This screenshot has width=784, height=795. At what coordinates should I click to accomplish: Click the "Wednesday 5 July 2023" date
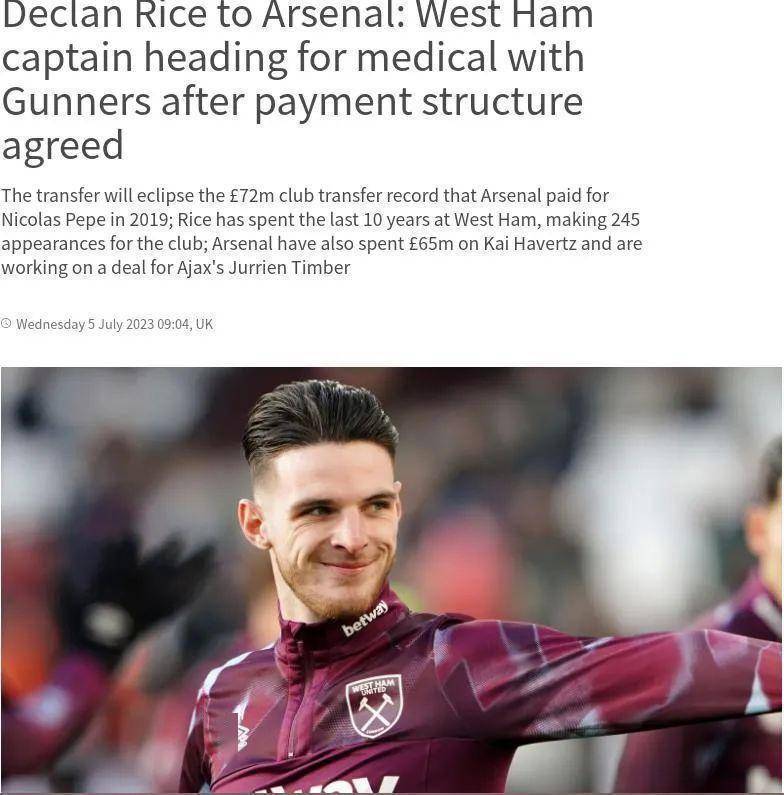(85, 324)
